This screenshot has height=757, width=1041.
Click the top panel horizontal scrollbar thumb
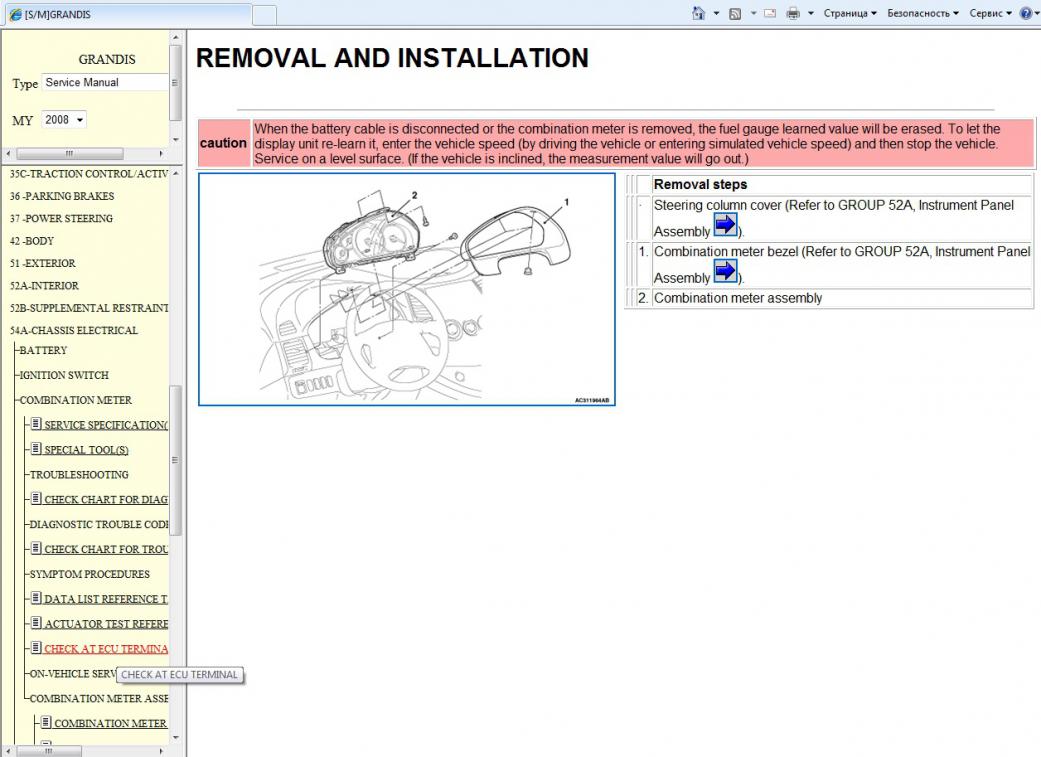pyautogui.click(x=70, y=153)
